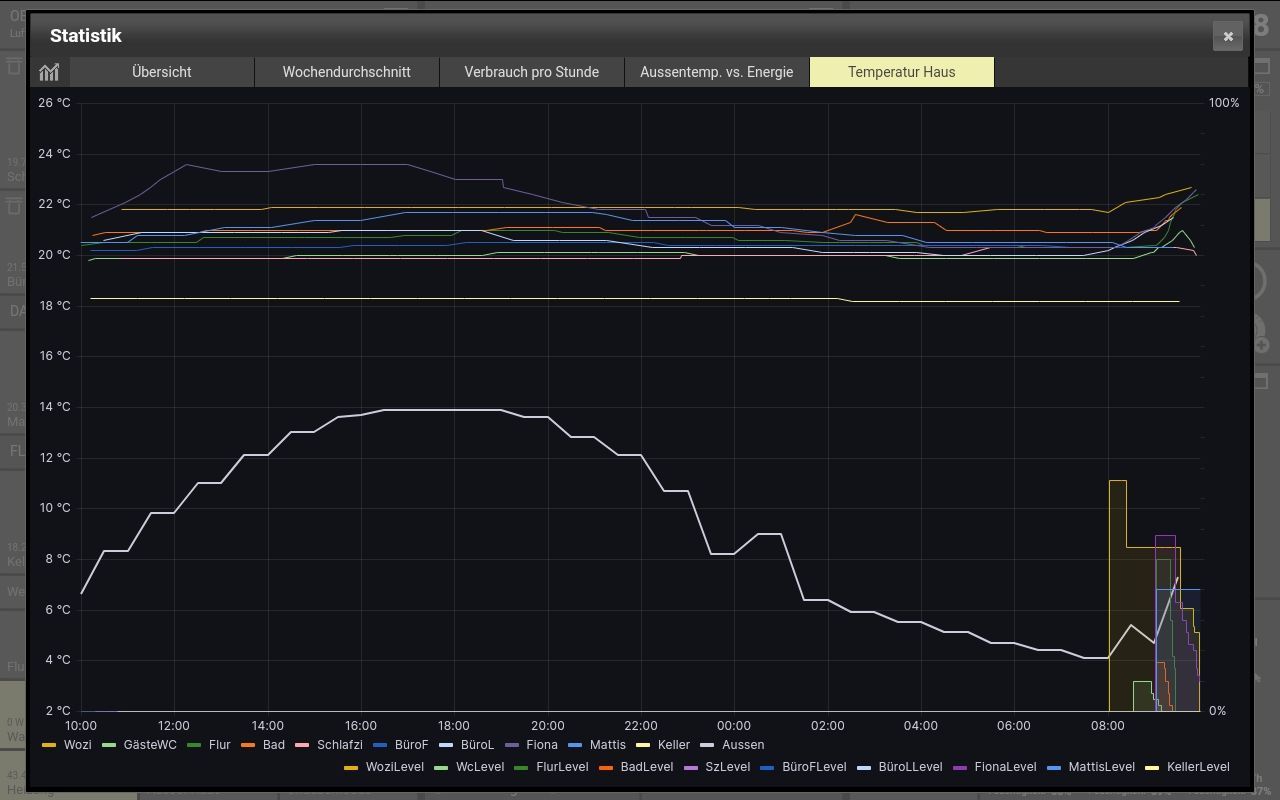
Task: Toggle the Schlafzi series visibility
Action: [x=329, y=745]
